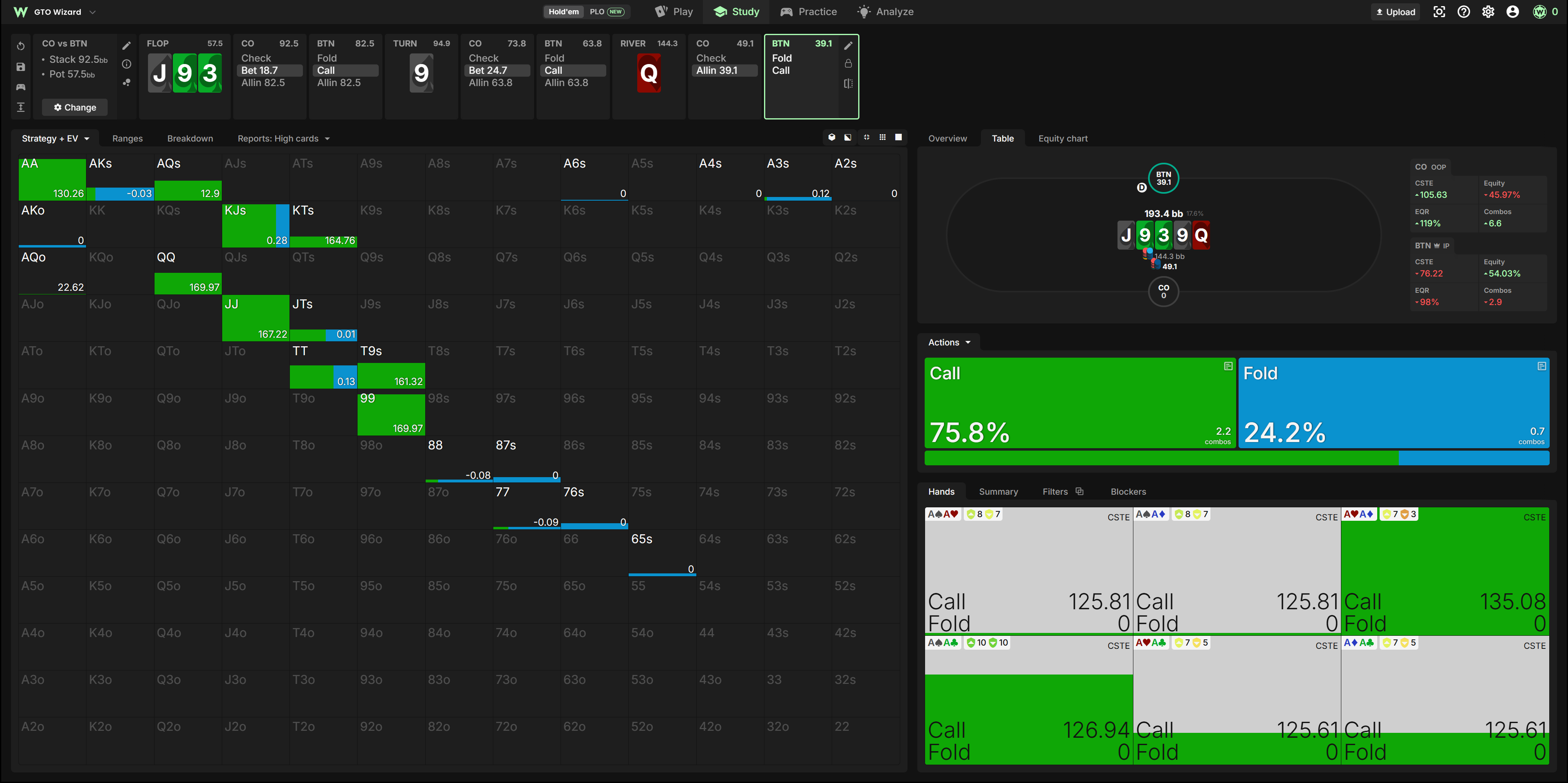1568x783 pixels.
Task: Click the save icon in left sidebar
Action: pos(21,67)
